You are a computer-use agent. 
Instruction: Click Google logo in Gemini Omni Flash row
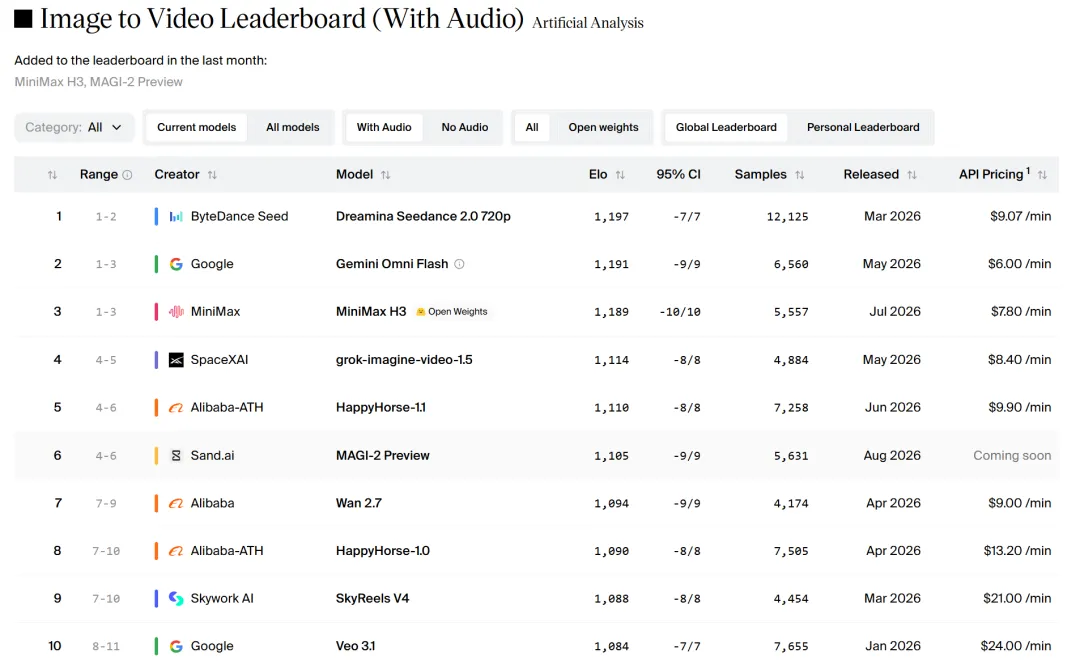click(176, 264)
